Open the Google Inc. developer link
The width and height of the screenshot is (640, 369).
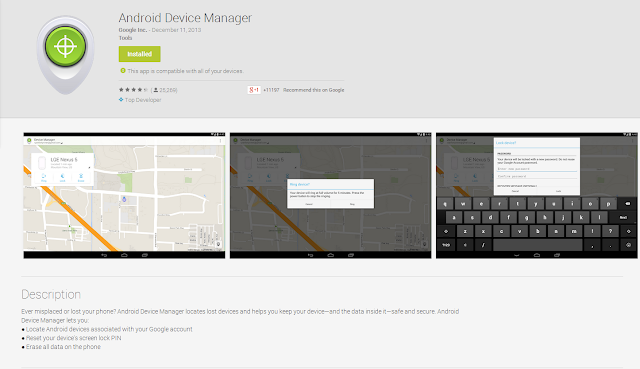tap(133, 30)
